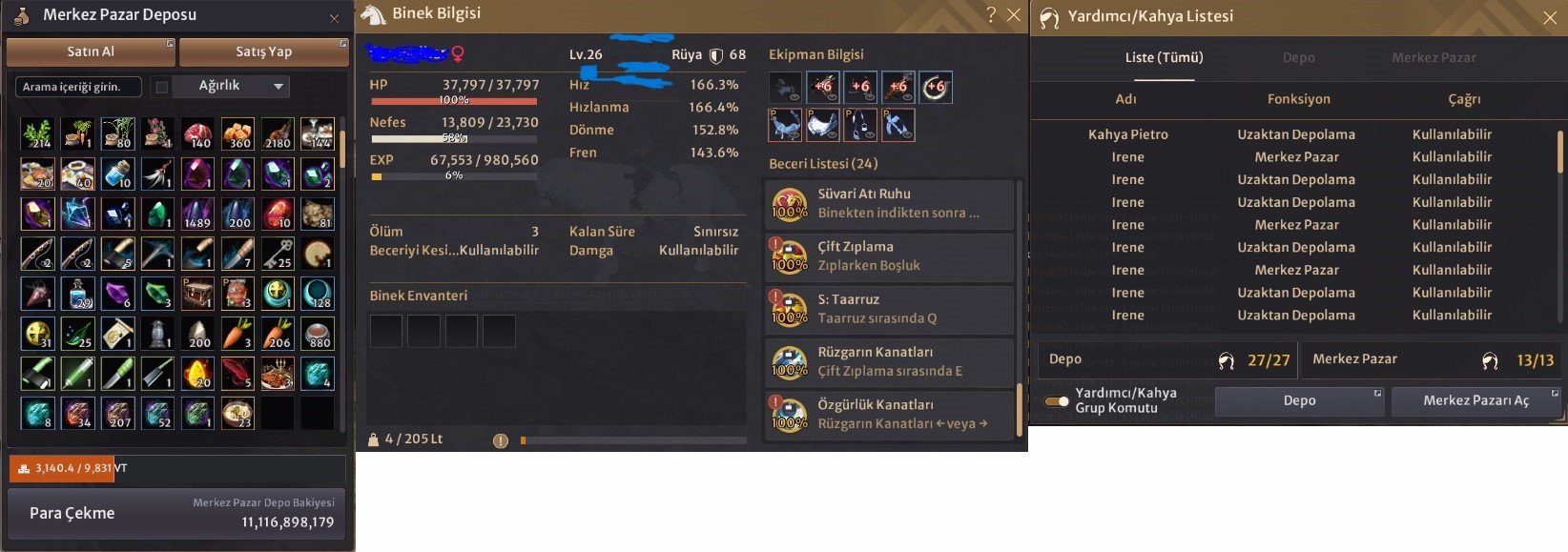Viewport: 1568px width, 552px height.
Task: Click the Para Çekme button
Action: (x=178, y=513)
